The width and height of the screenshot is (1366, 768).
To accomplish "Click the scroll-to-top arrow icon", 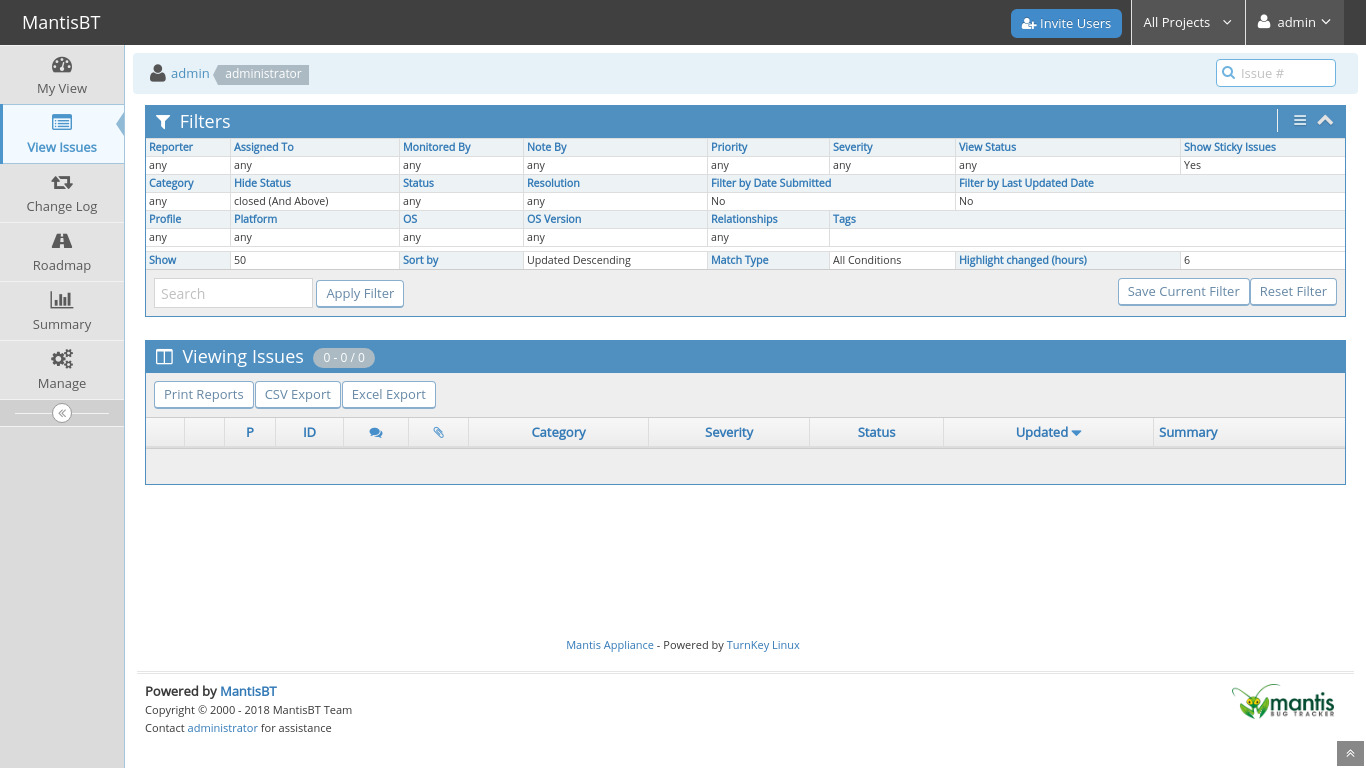I will point(1350,754).
